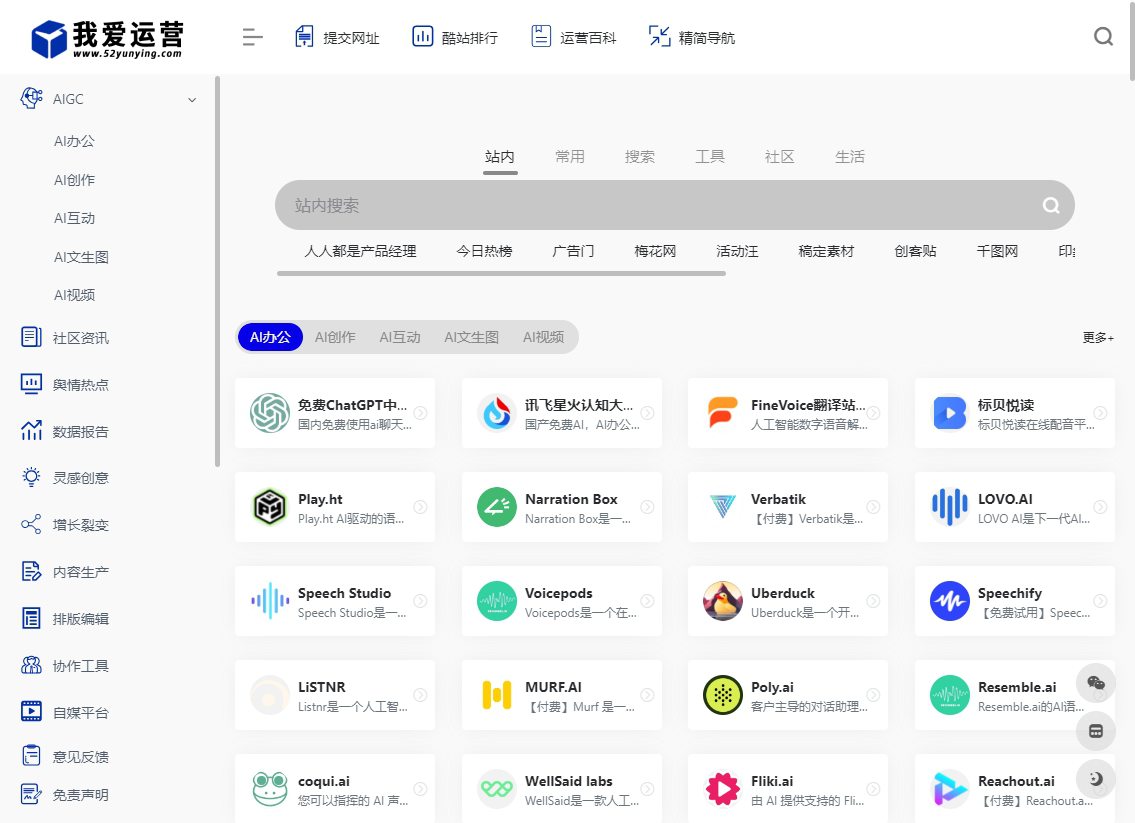Viewport: 1135px width, 823px height.
Task: Toggle night mode moon button
Action: point(1096,779)
